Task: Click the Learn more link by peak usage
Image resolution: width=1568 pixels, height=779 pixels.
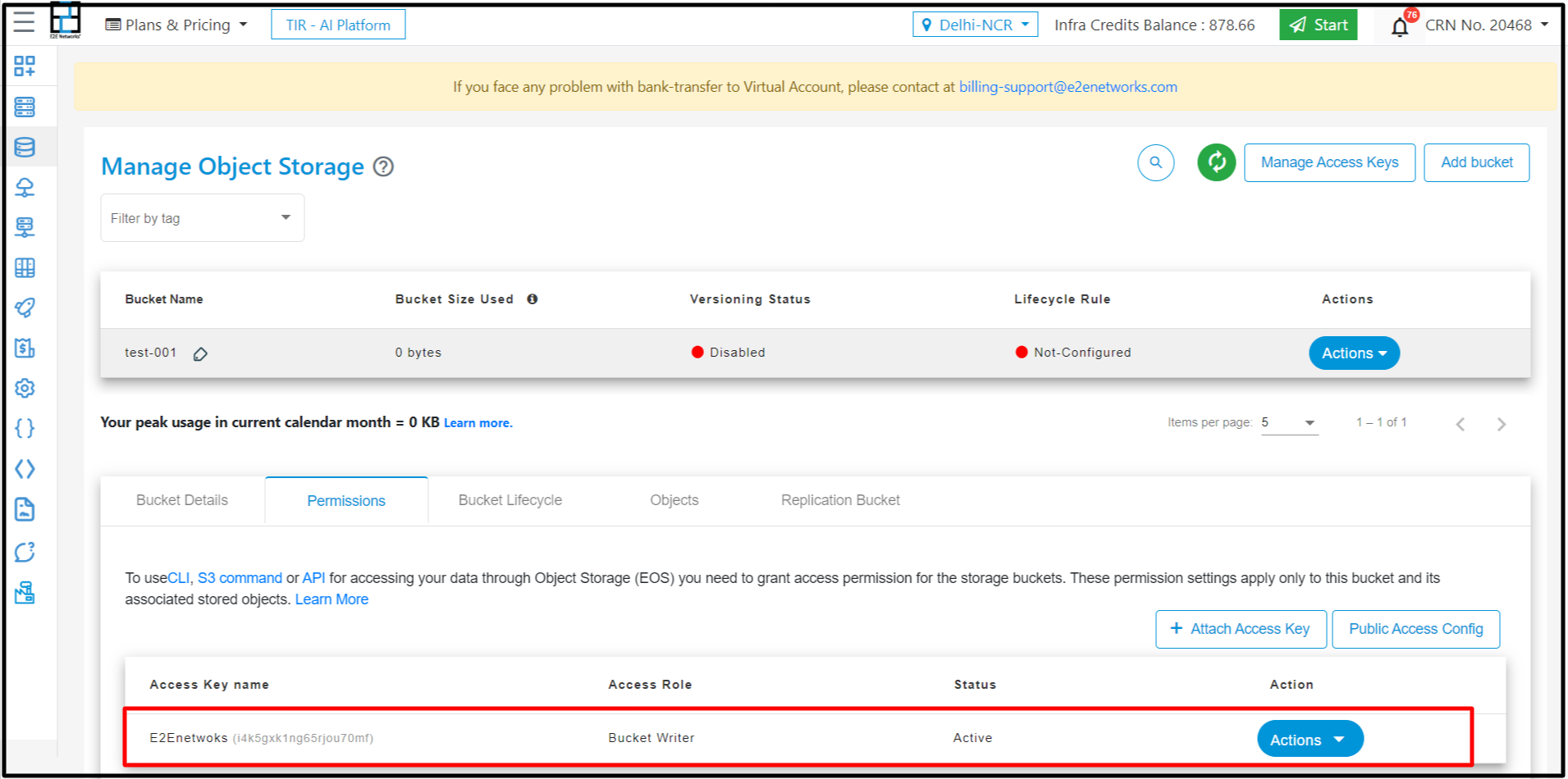Action: point(478,423)
